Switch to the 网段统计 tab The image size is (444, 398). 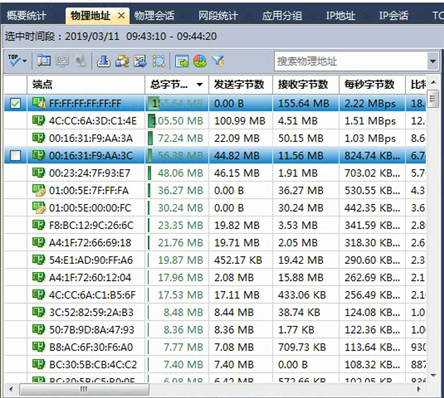coord(218,15)
